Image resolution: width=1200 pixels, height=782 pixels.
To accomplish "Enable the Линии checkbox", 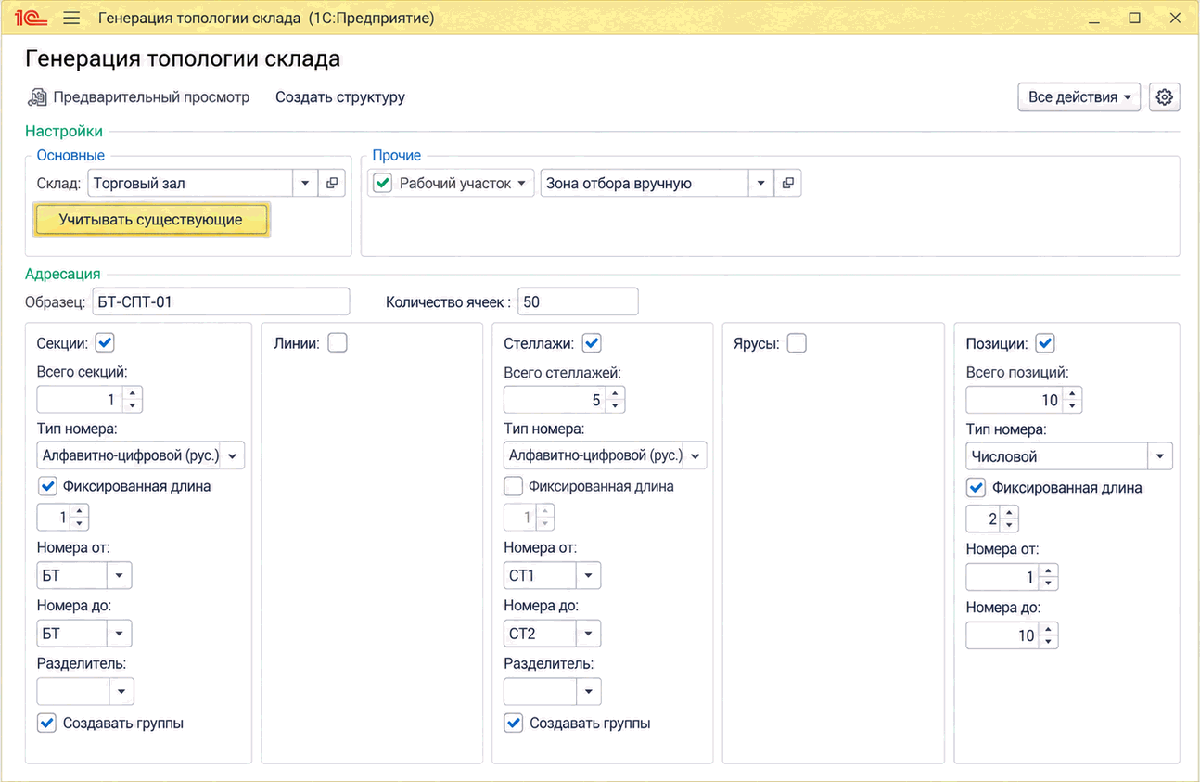I will [337, 343].
